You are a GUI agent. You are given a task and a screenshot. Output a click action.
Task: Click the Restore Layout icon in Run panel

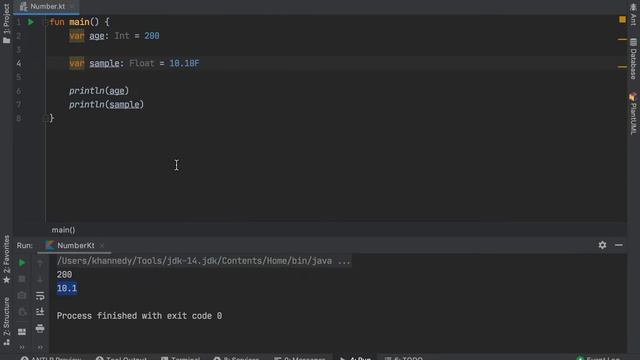pyautogui.click(x=22, y=331)
